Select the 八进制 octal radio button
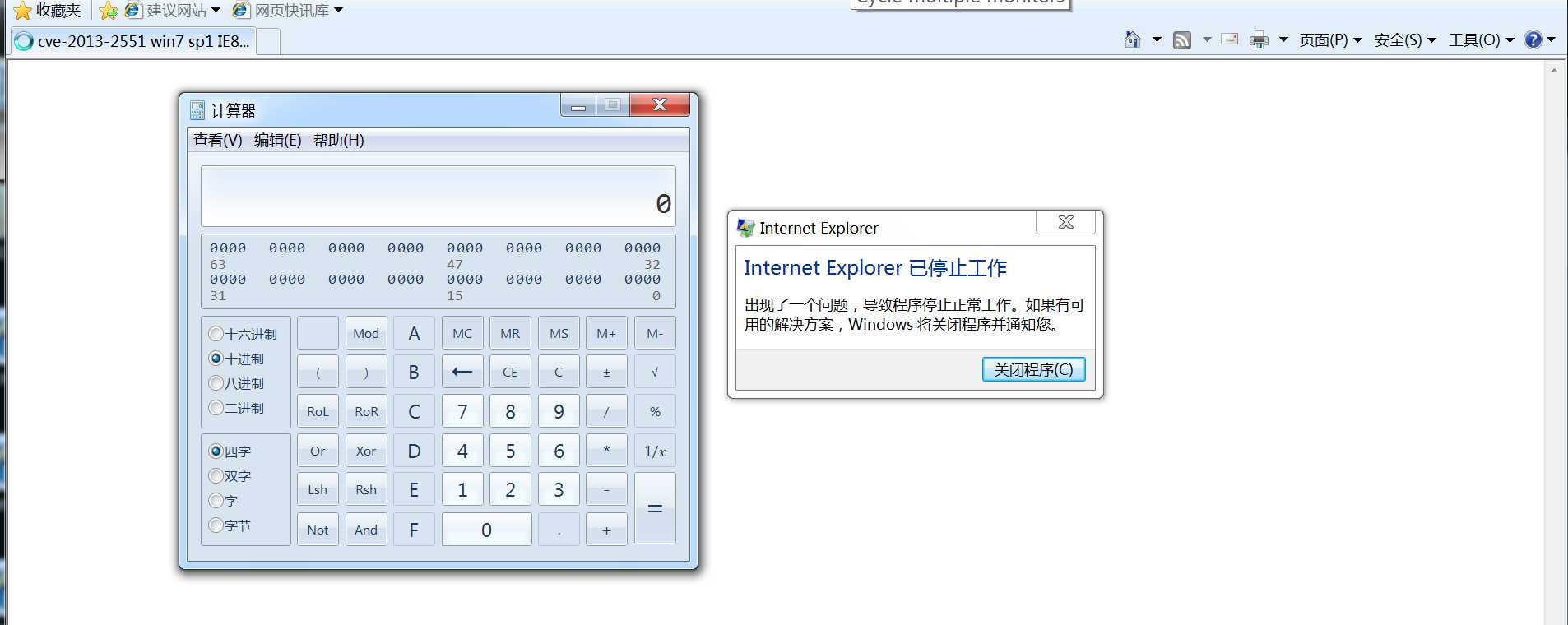Screen dimensions: 1568x625 click(216, 383)
